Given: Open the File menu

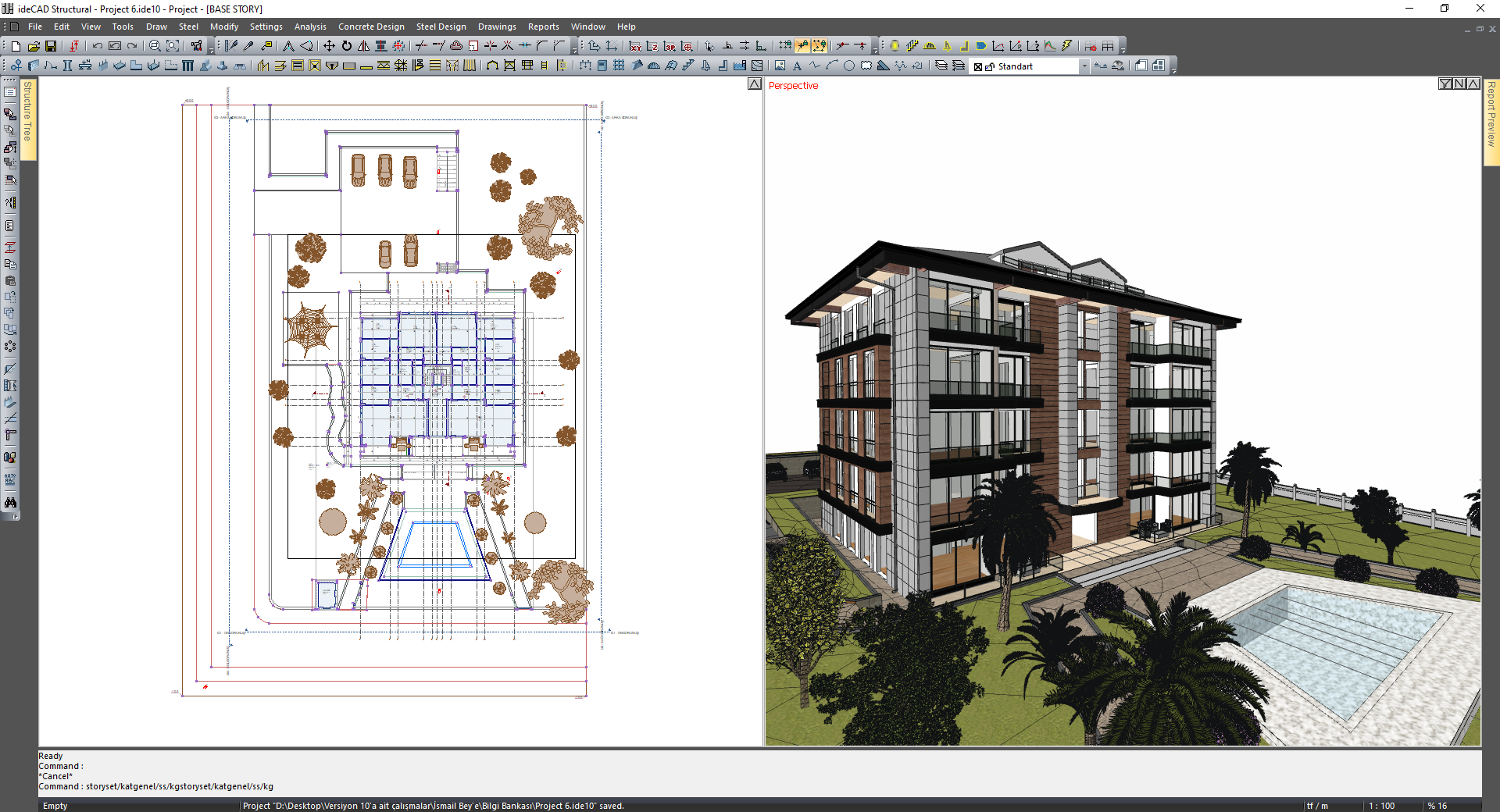Looking at the screenshot, I should [x=35, y=27].
